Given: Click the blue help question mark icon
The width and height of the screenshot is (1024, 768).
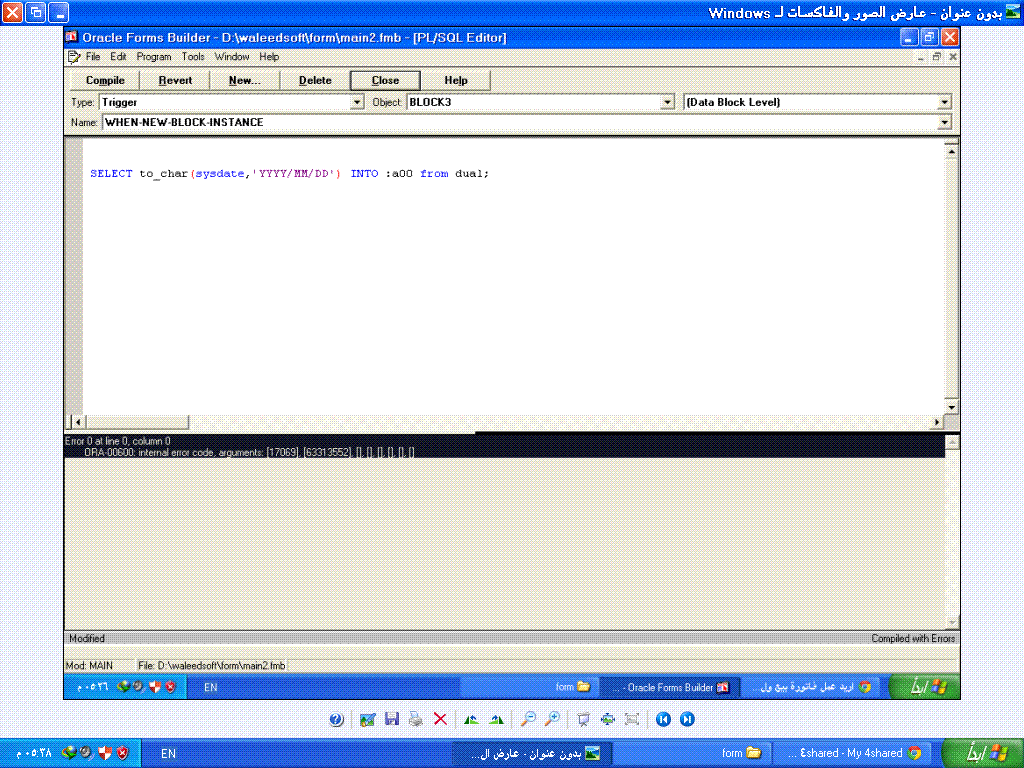Looking at the screenshot, I should 336,719.
